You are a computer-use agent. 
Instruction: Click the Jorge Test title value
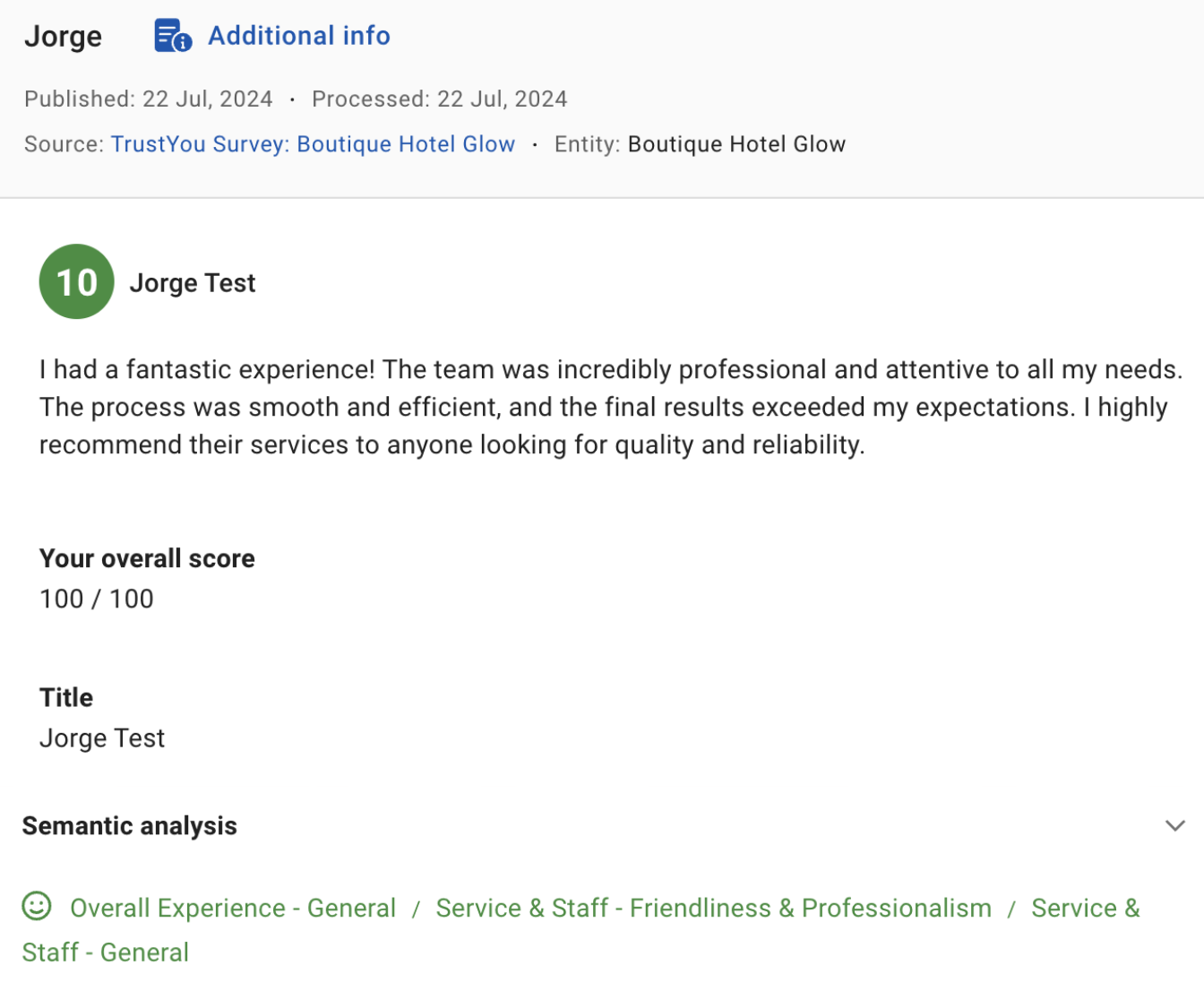click(x=102, y=738)
